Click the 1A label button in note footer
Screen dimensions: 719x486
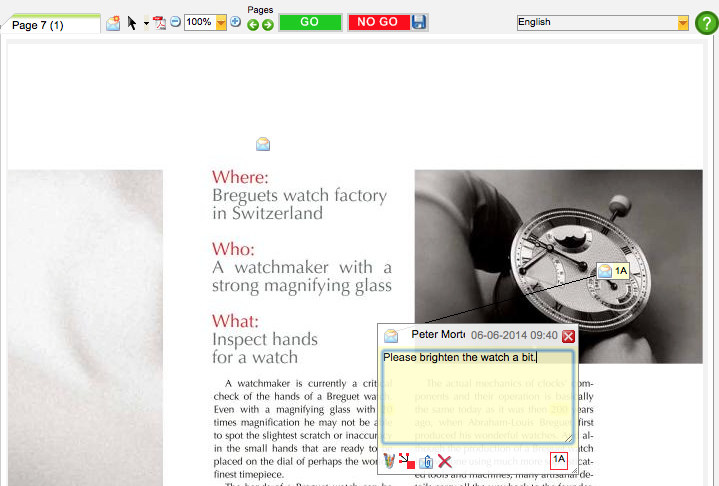559,460
